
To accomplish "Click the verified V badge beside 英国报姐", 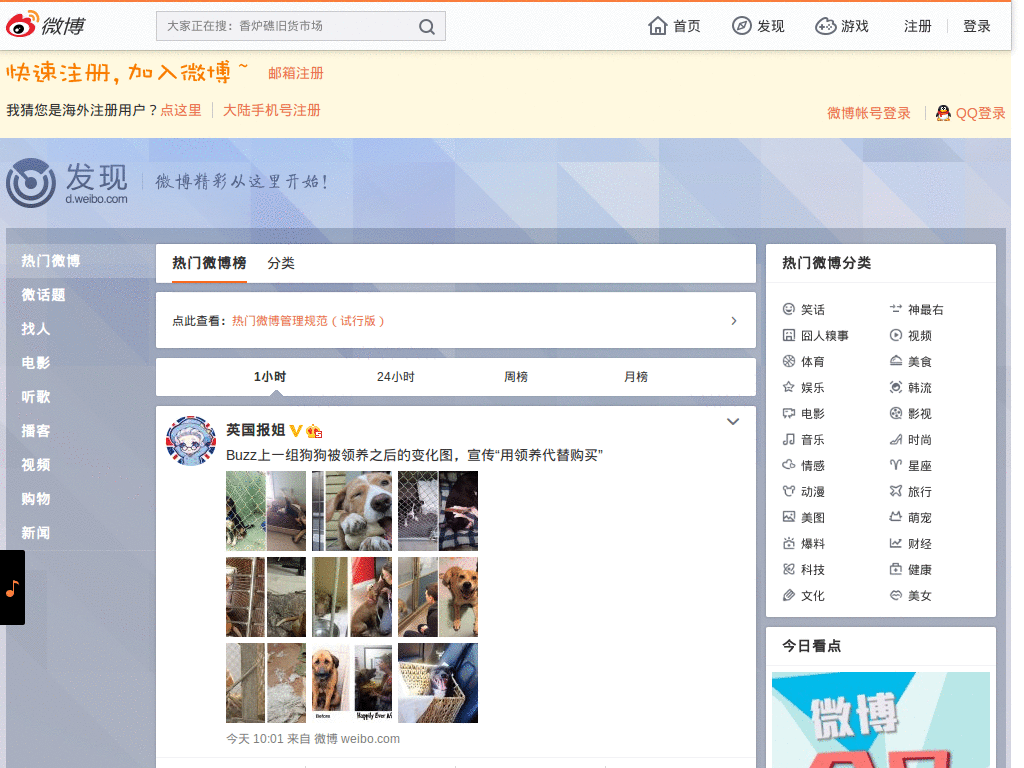I will (296, 430).
